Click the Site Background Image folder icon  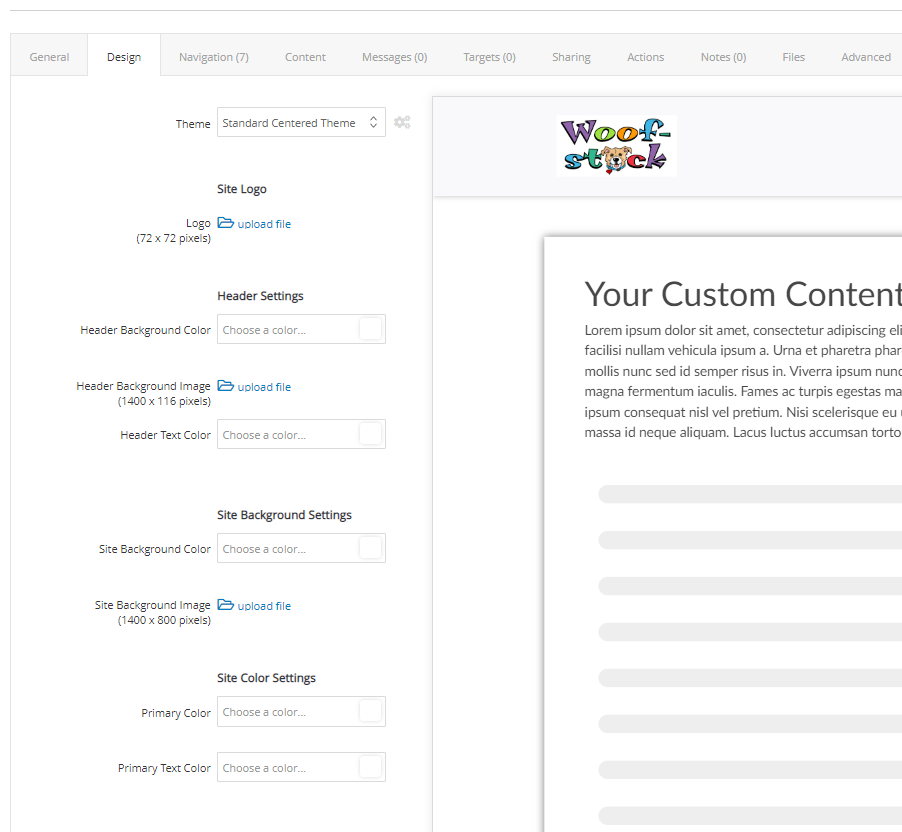pos(226,605)
